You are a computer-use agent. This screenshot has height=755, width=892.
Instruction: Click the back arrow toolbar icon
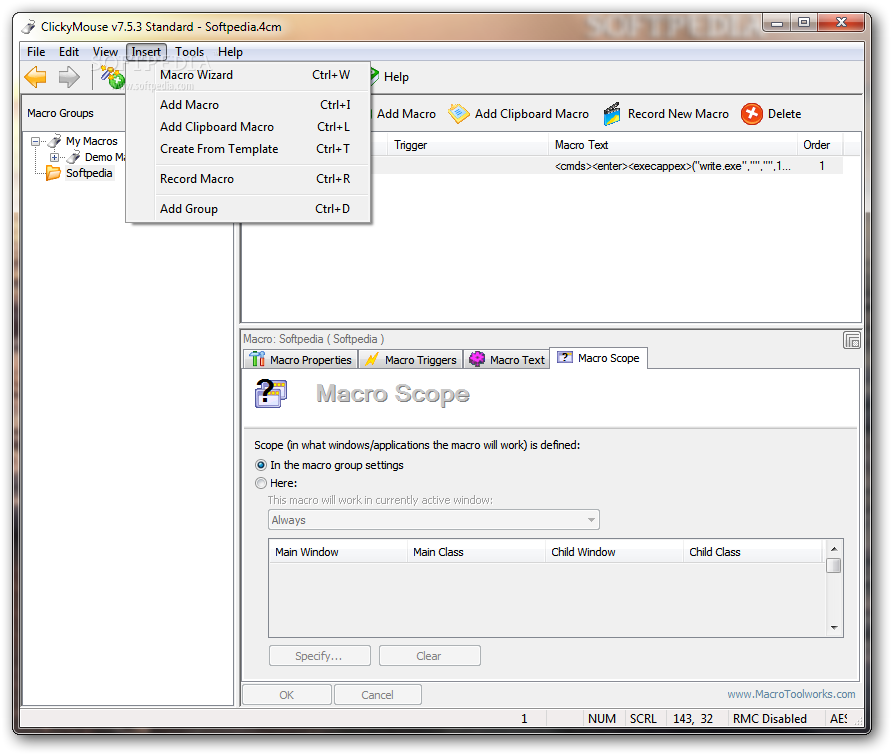click(x=35, y=76)
